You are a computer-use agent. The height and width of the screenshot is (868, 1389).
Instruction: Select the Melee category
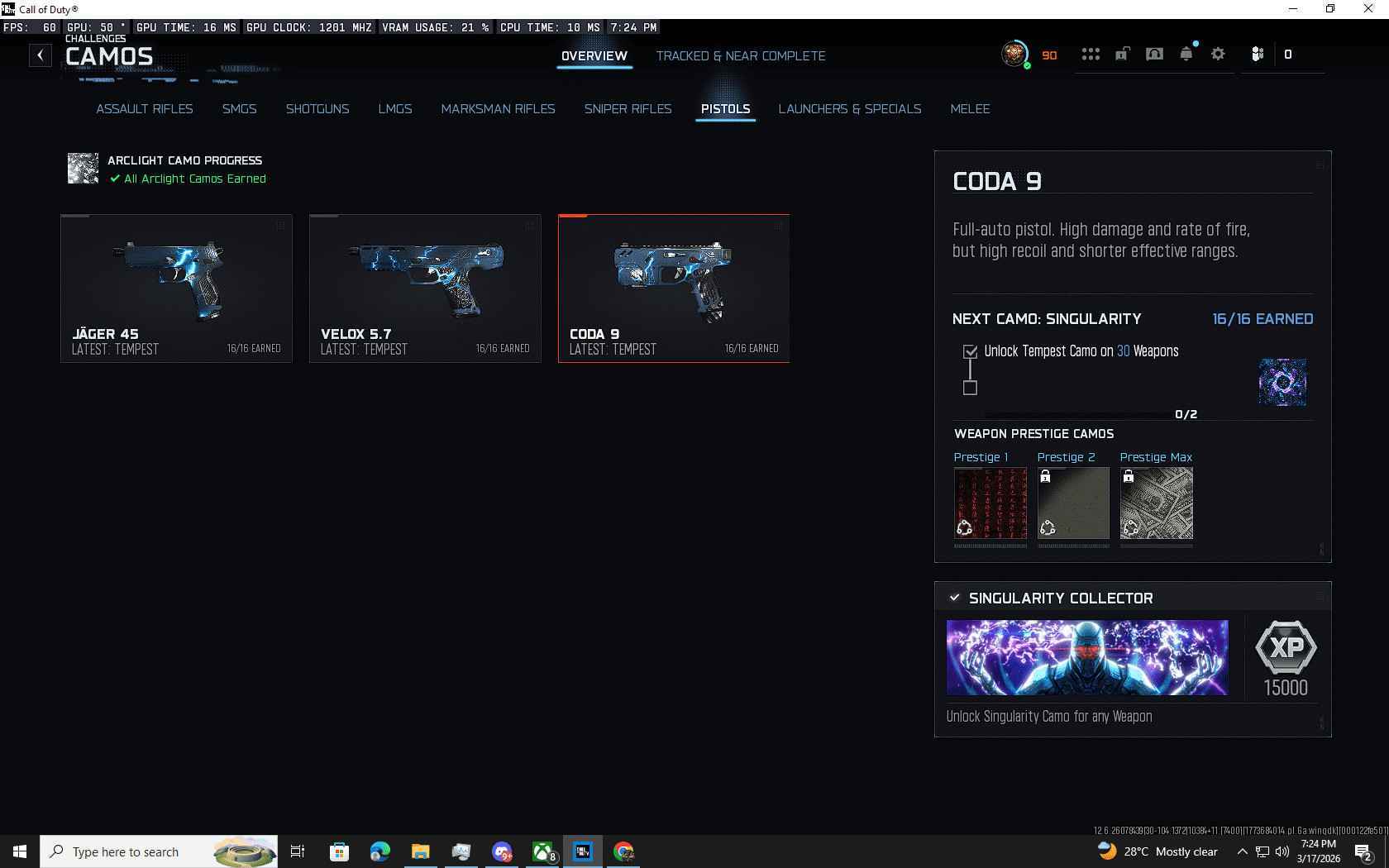pos(971,109)
